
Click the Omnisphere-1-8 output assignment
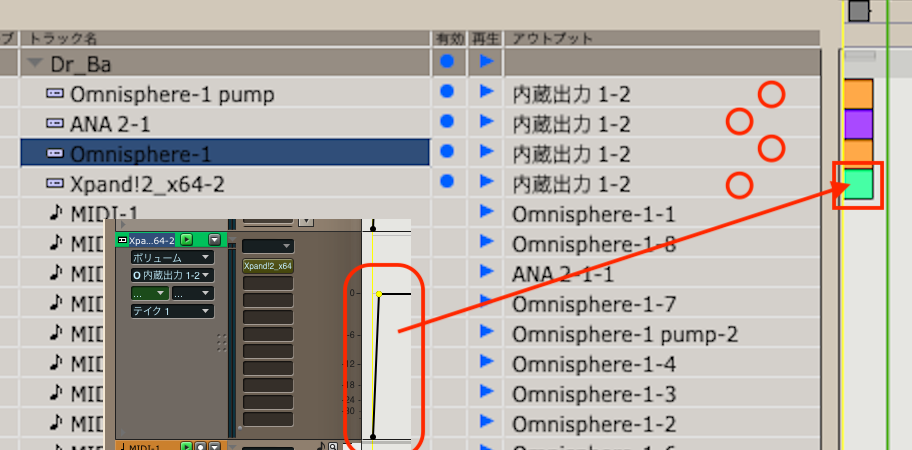[x=594, y=245]
